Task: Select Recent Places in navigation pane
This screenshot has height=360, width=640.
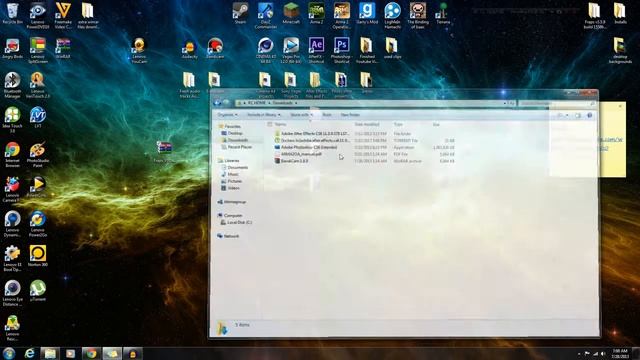Action: (x=239, y=147)
